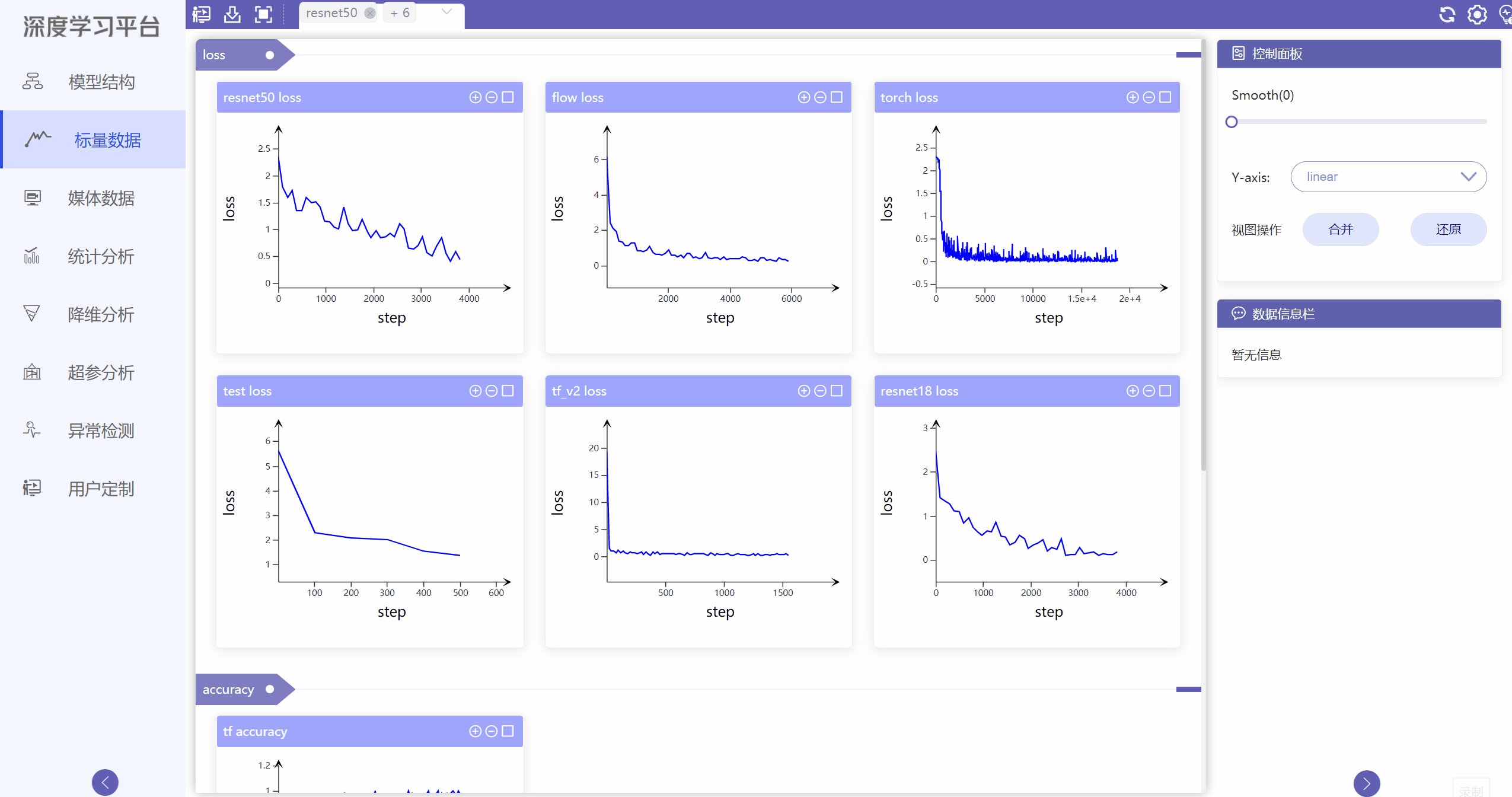Open the settings gear icon
This screenshot has height=797, width=1512.
pyautogui.click(x=1477, y=14)
